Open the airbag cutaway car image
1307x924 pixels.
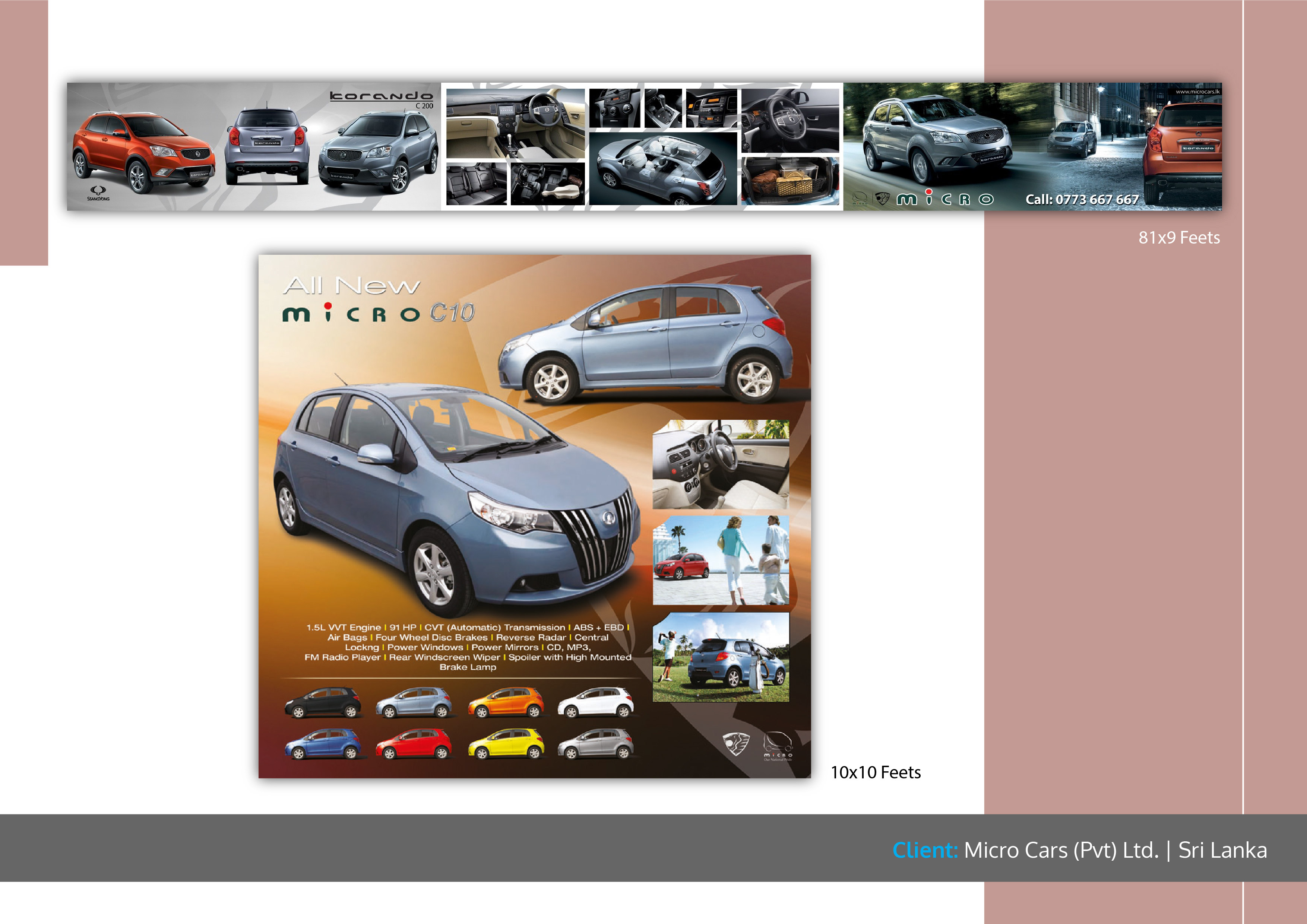(662, 169)
